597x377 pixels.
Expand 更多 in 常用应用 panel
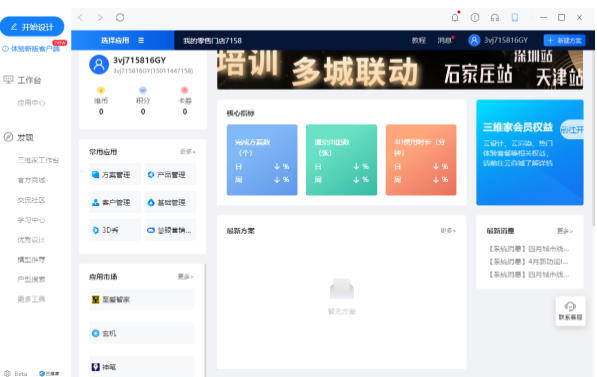[x=188, y=152]
